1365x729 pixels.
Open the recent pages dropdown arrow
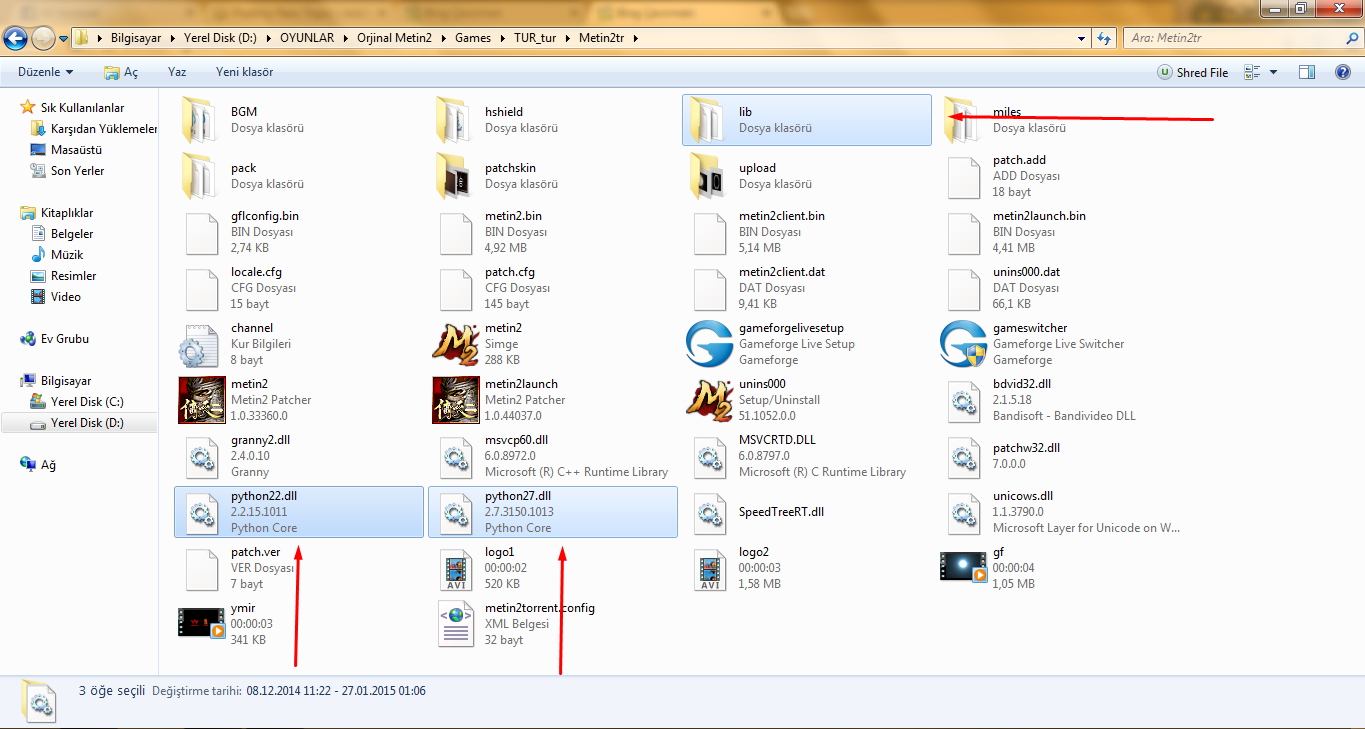63,39
